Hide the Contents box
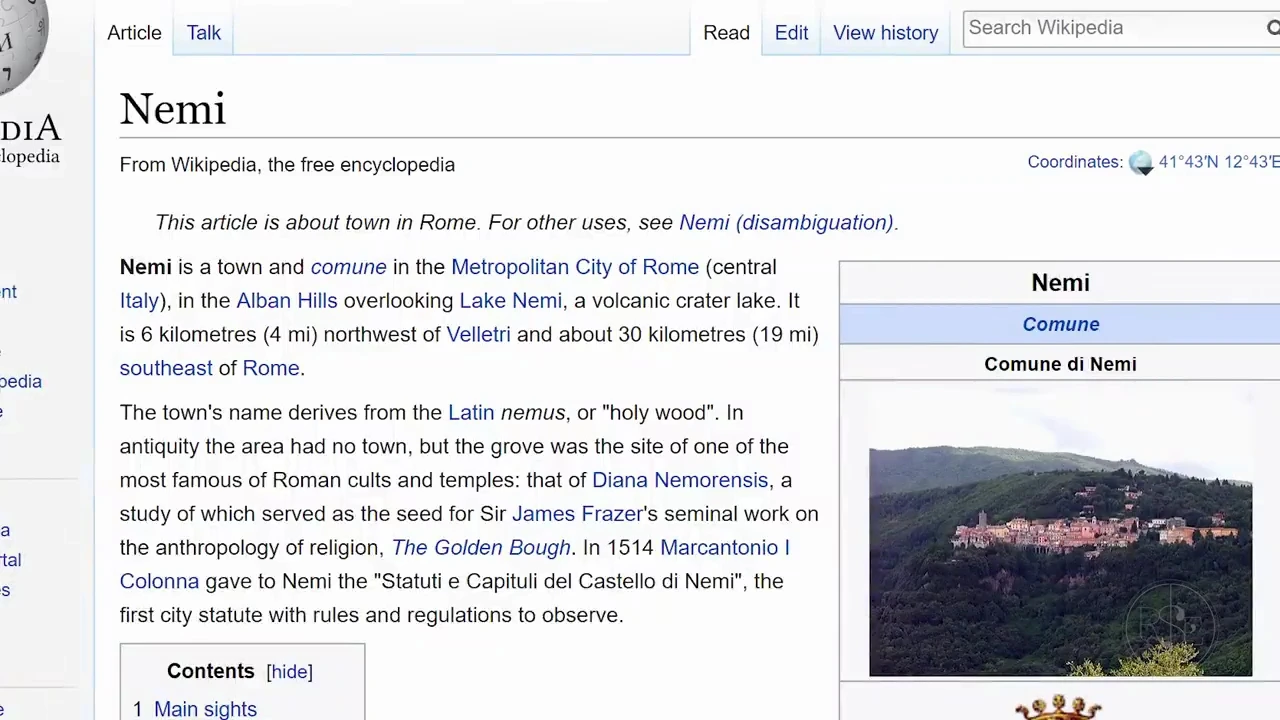This screenshot has height=720, width=1280. pyautogui.click(x=289, y=672)
